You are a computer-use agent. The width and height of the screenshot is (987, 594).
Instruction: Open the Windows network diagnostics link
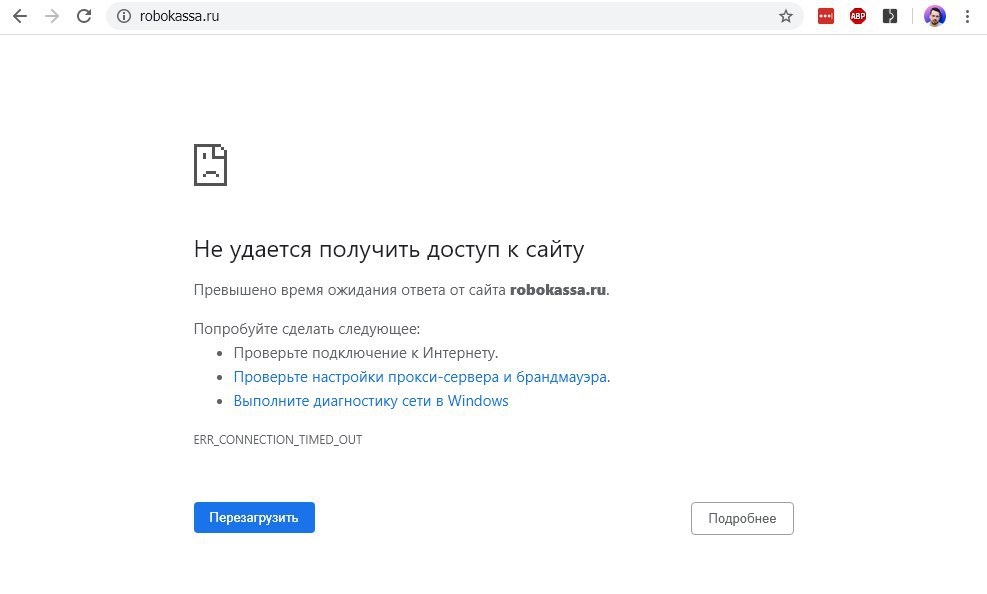pyautogui.click(x=371, y=401)
